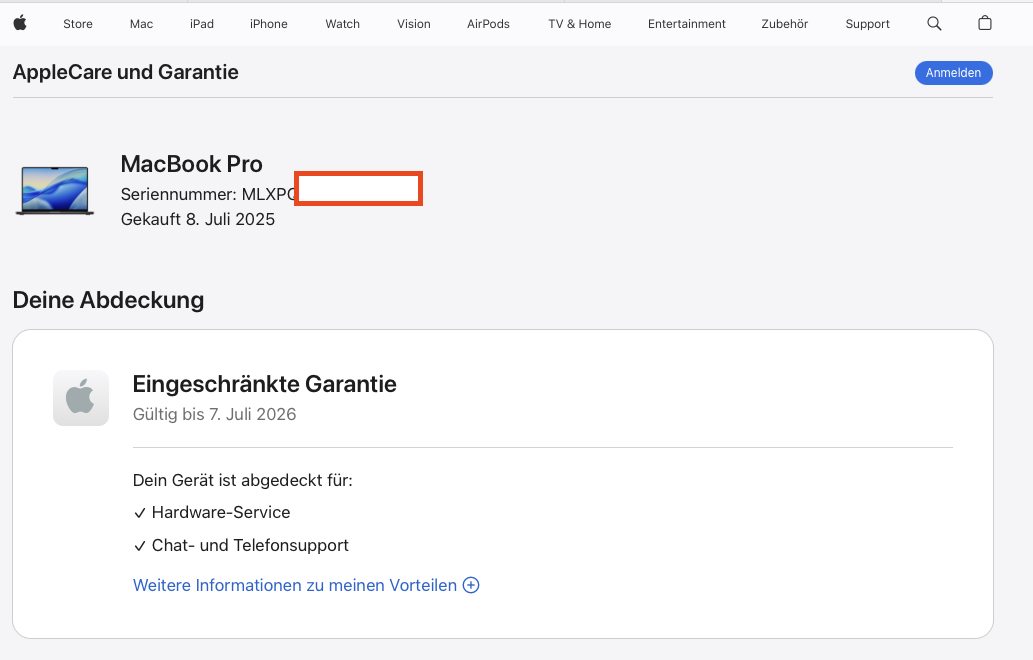Open the Mac menu item
The width and height of the screenshot is (1033, 660).
(x=141, y=24)
